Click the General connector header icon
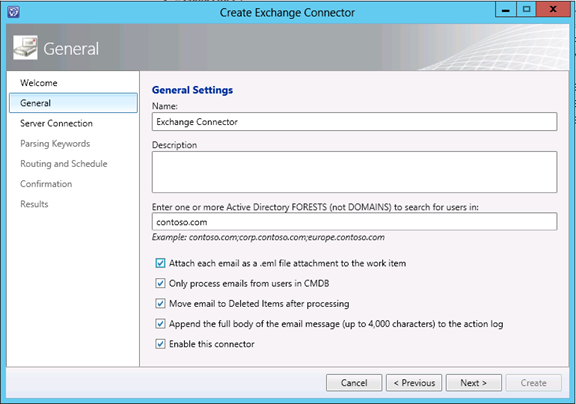The height and width of the screenshot is (404, 576). pyautogui.click(x=25, y=48)
